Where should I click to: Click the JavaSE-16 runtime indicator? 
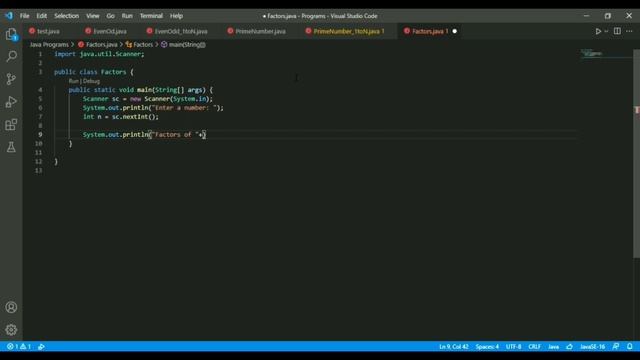(592, 347)
